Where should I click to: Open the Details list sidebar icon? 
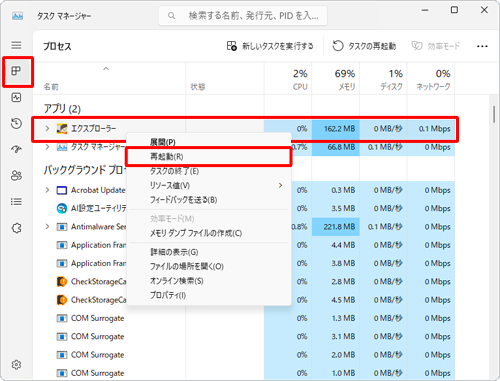point(16,202)
